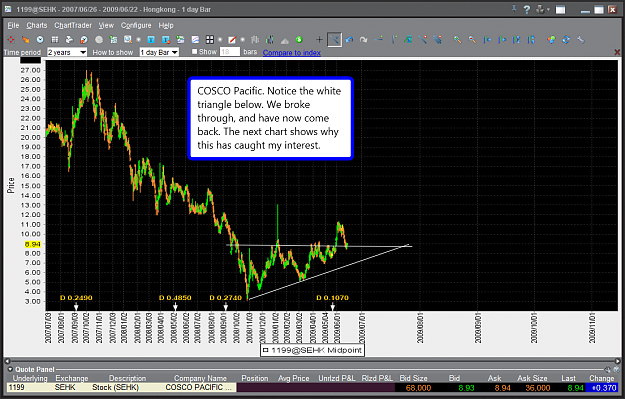Select the crosshair plus cursor tool
The width and height of the screenshot is (625, 399).
tap(319, 39)
